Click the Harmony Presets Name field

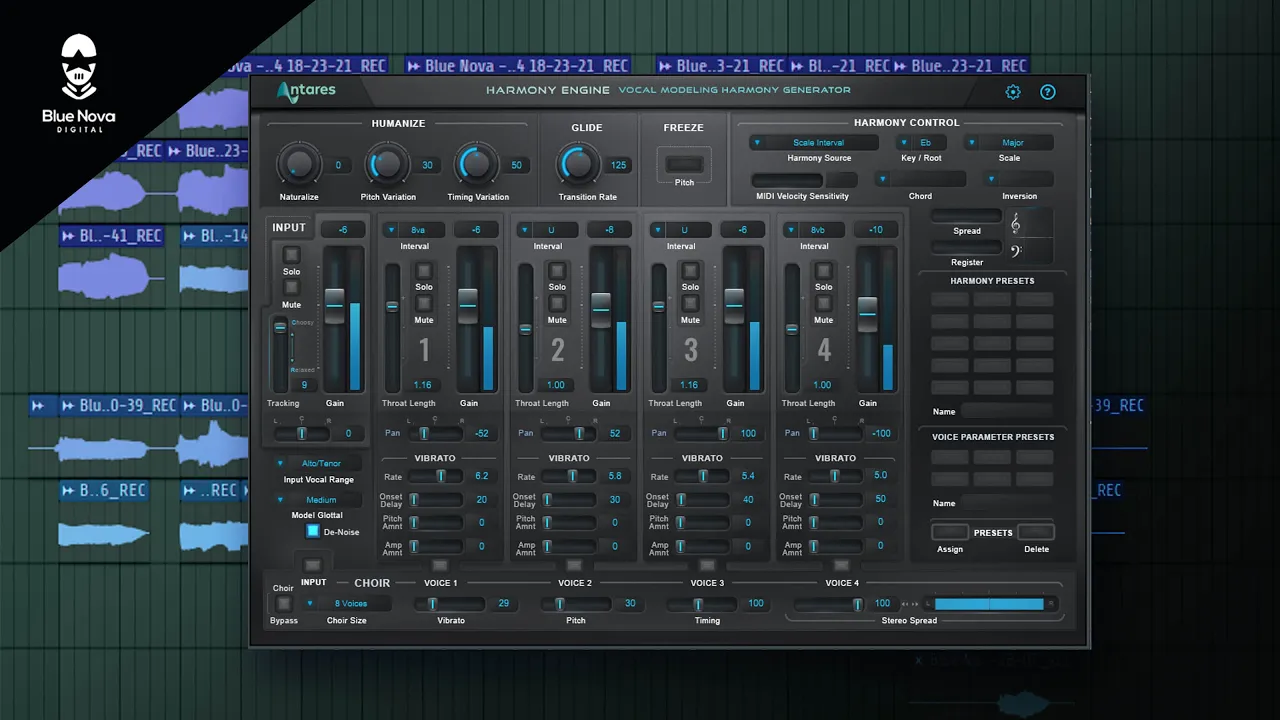click(1007, 411)
